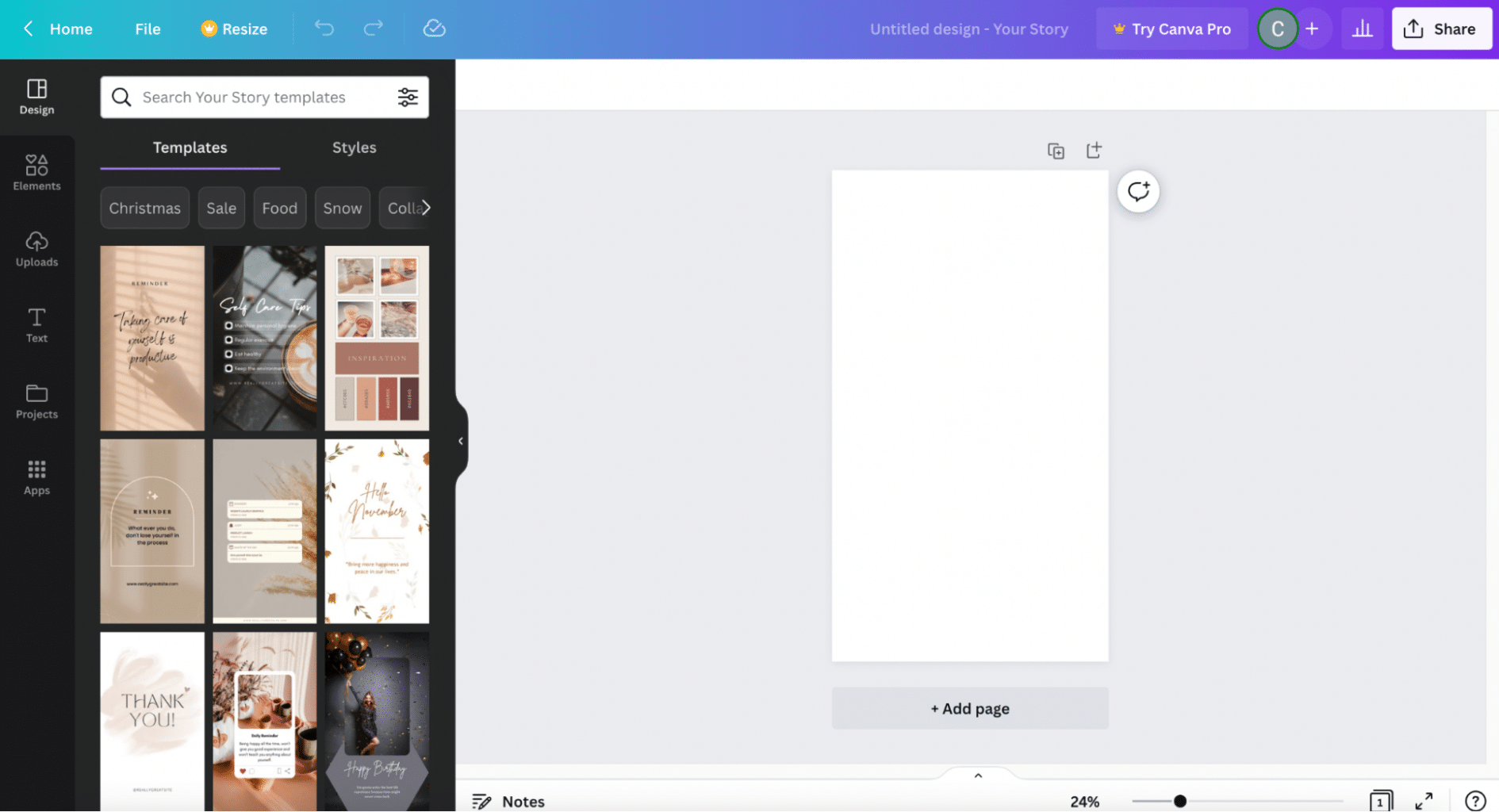The width and height of the screenshot is (1499, 812).
Task: Open the Text panel
Action: [36, 325]
